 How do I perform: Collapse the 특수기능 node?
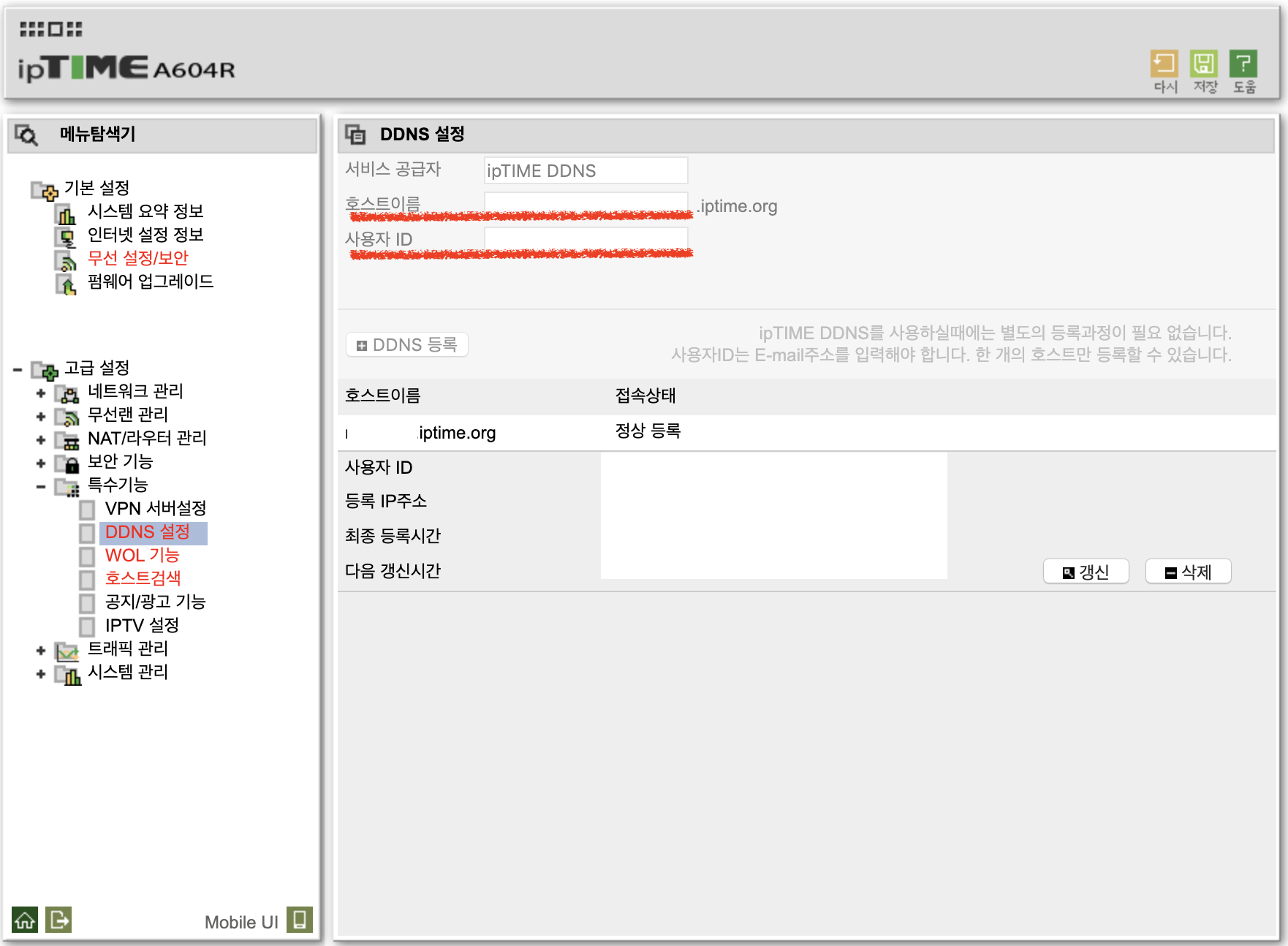tap(41, 487)
